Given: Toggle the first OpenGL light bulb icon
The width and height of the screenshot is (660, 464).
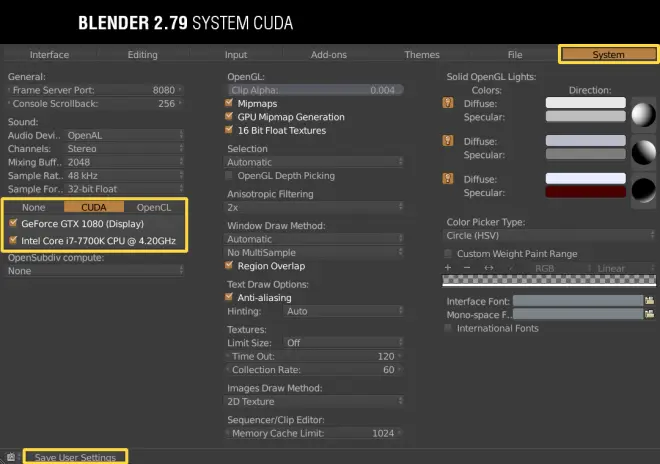Looking at the screenshot, I should coord(448,103).
